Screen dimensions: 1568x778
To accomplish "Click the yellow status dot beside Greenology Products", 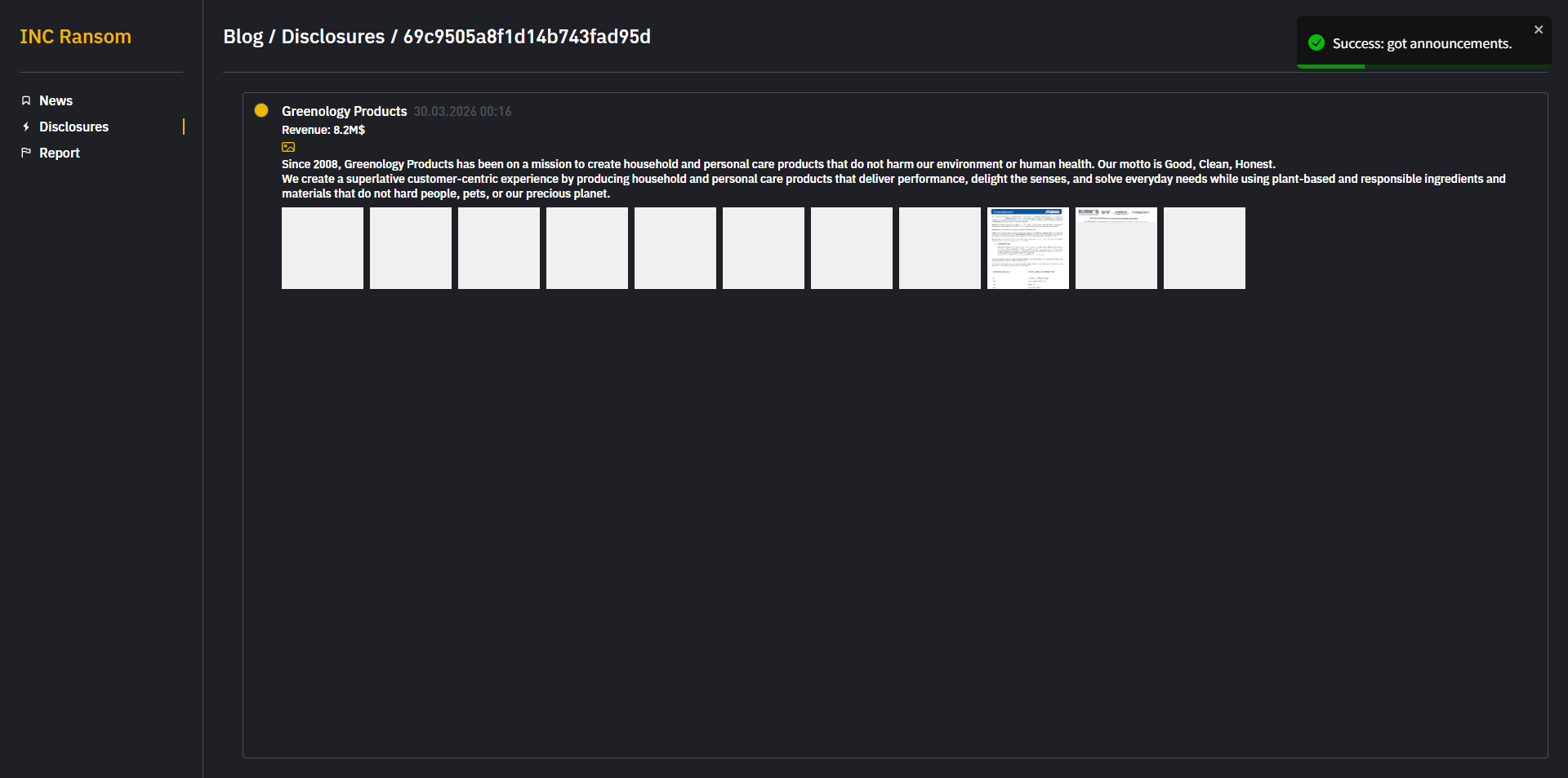I will [x=261, y=111].
